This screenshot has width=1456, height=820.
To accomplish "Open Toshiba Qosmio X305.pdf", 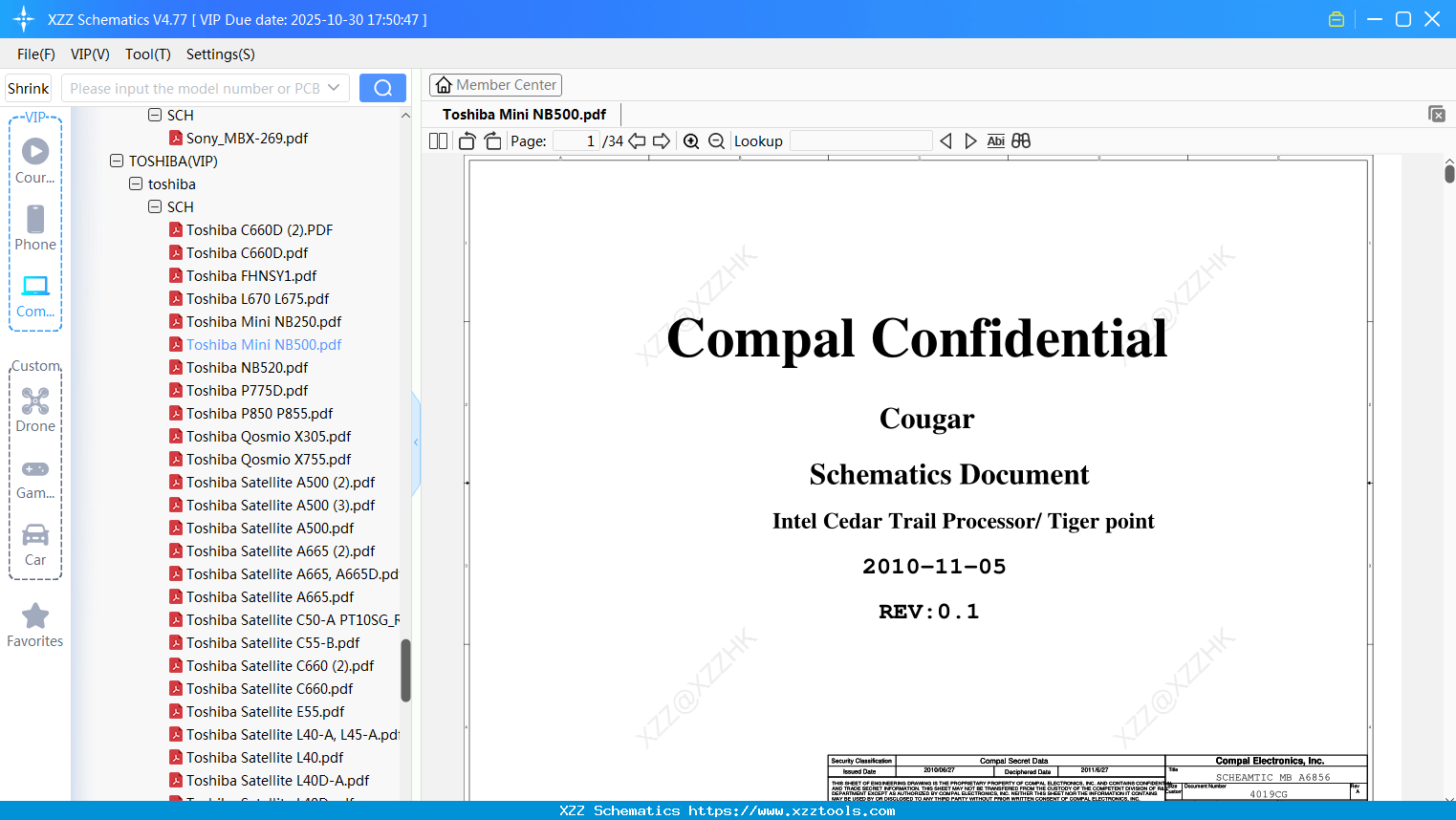I will click(x=269, y=437).
